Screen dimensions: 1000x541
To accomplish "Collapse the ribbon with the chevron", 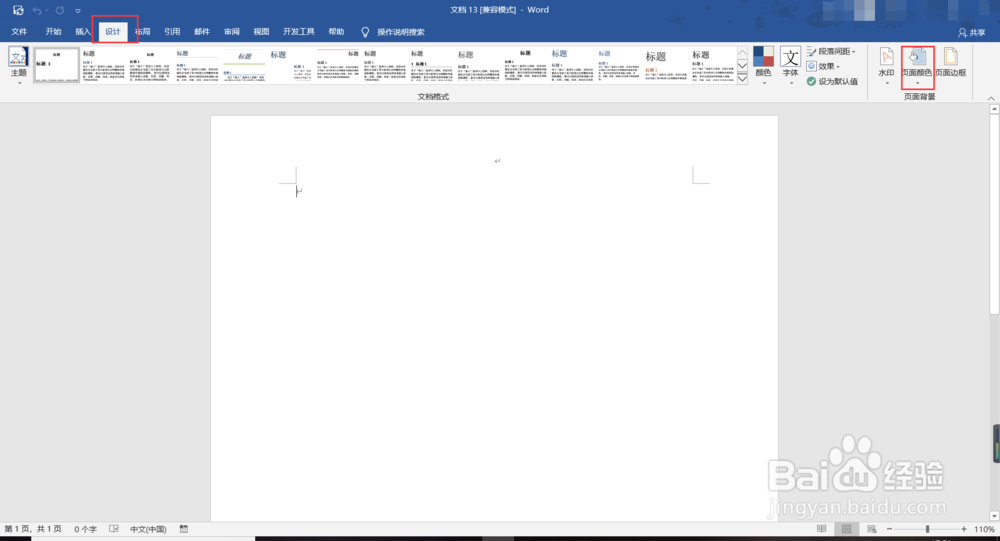I will [x=990, y=98].
